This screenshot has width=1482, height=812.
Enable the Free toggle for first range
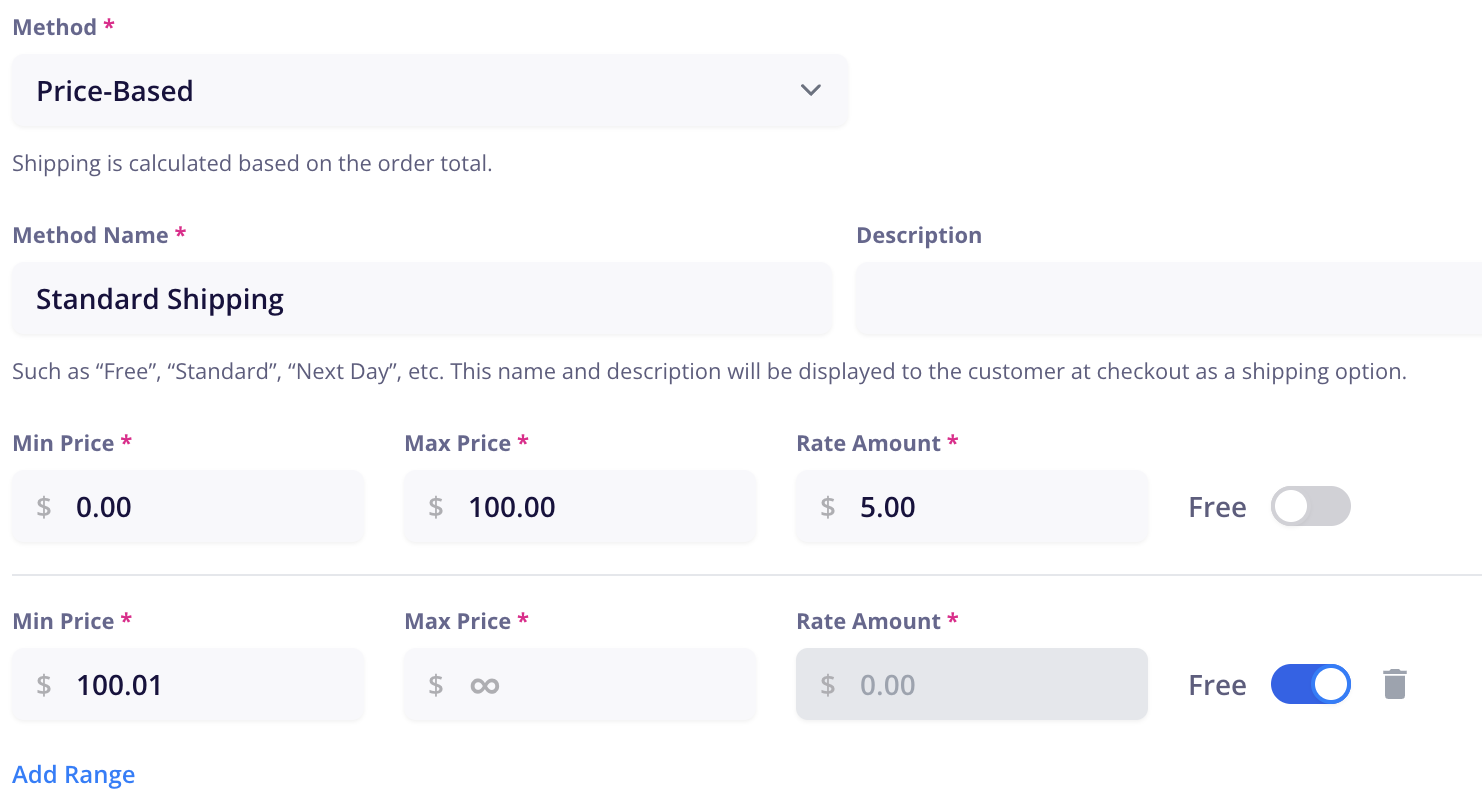point(1310,507)
